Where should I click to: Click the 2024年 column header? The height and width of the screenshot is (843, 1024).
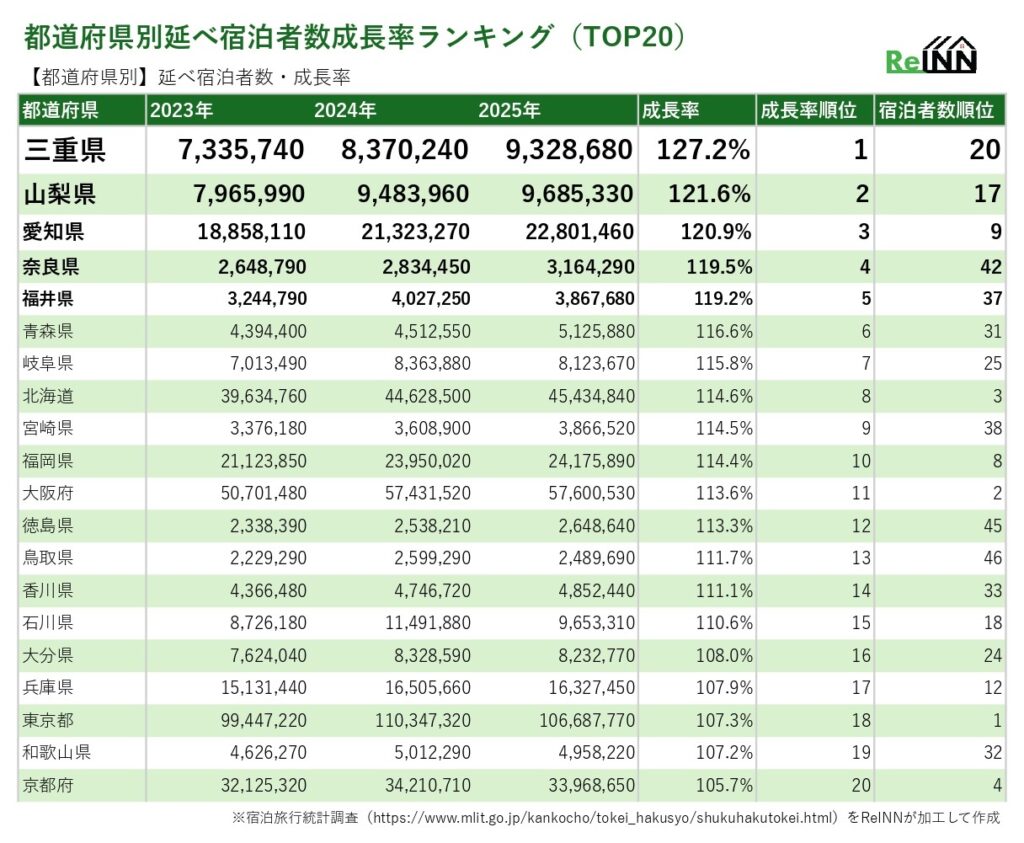[345, 110]
